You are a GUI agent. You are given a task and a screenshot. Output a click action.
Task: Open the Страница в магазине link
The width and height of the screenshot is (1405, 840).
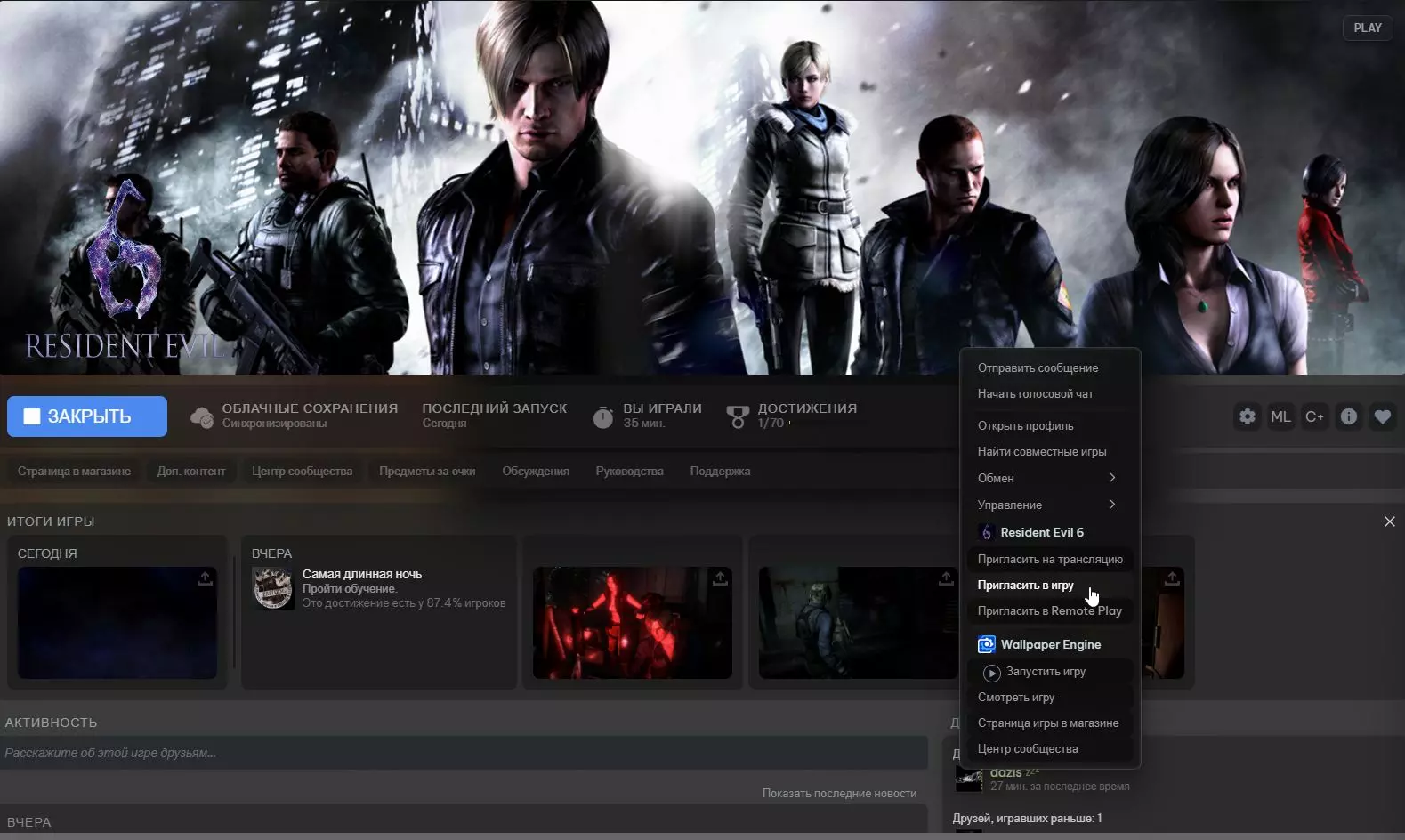(74, 472)
